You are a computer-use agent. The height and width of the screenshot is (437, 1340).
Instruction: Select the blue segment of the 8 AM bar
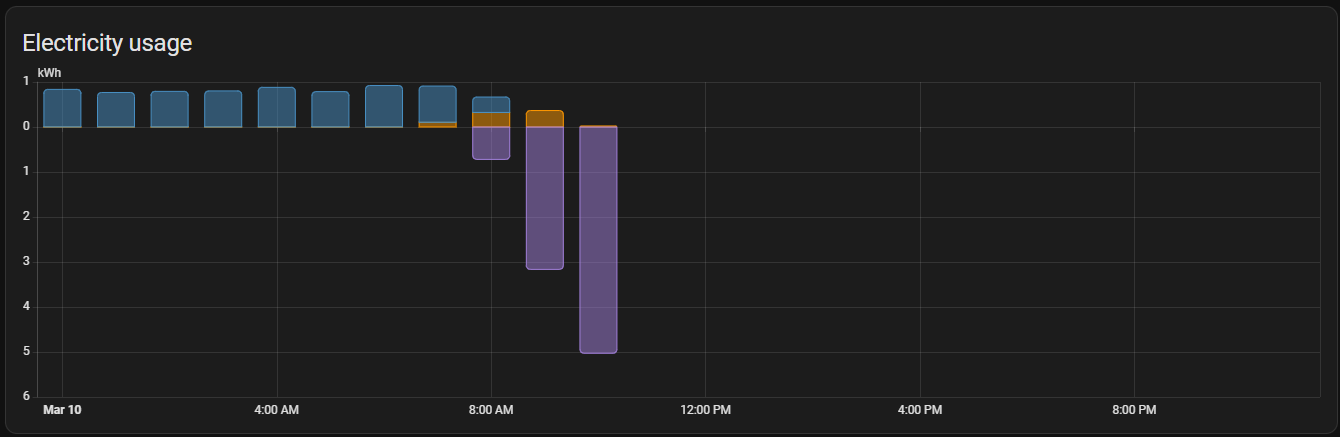[x=491, y=105]
